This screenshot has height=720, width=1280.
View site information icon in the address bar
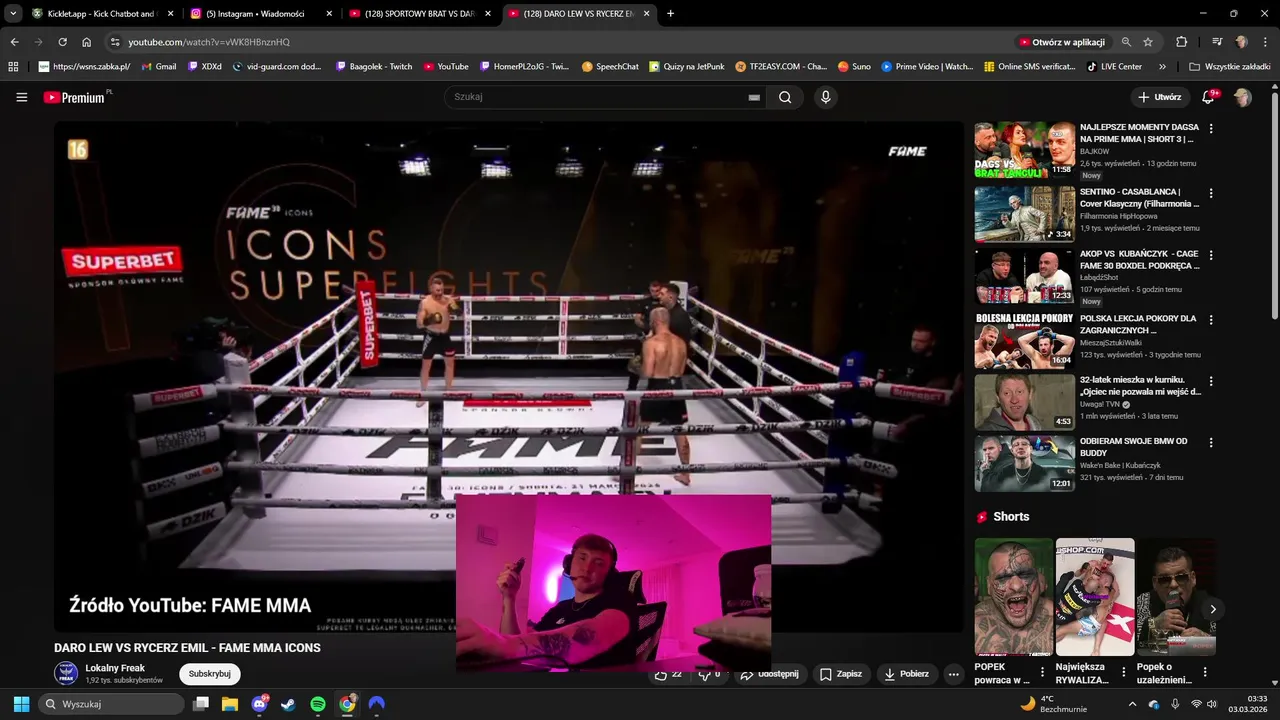(114, 42)
